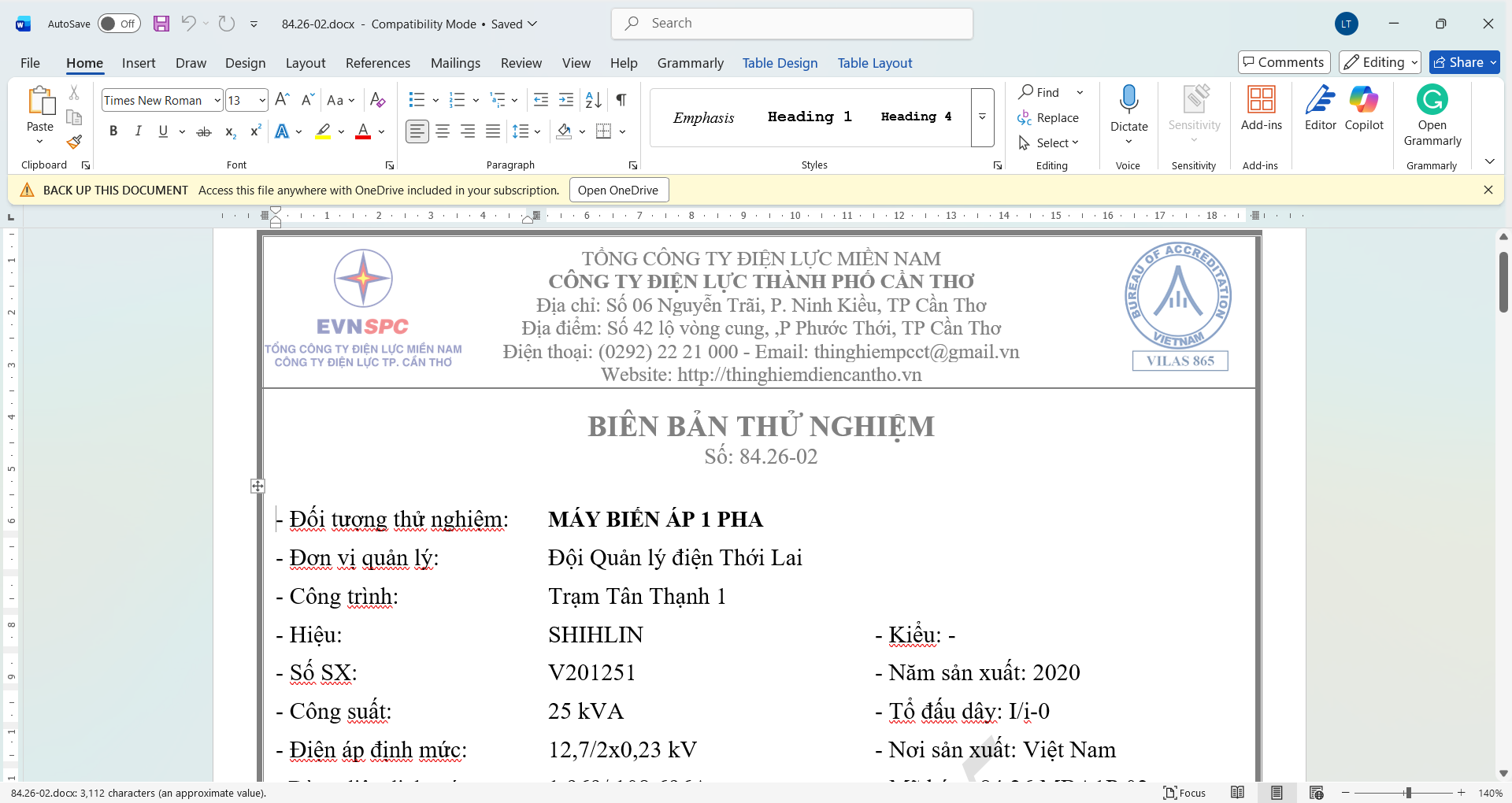This screenshot has width=1512, height=803.
Task: Start Dictate voice typing
Action: (1128, 106)
